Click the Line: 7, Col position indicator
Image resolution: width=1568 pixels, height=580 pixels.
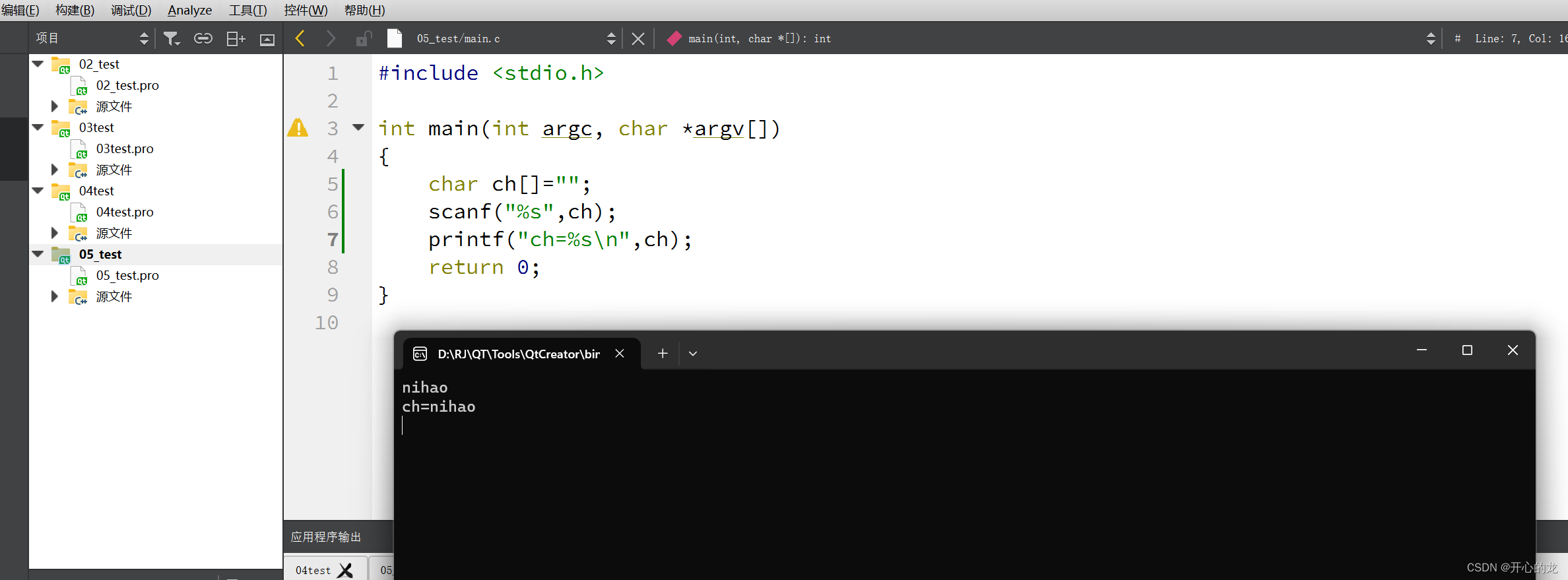point(1520,38)
